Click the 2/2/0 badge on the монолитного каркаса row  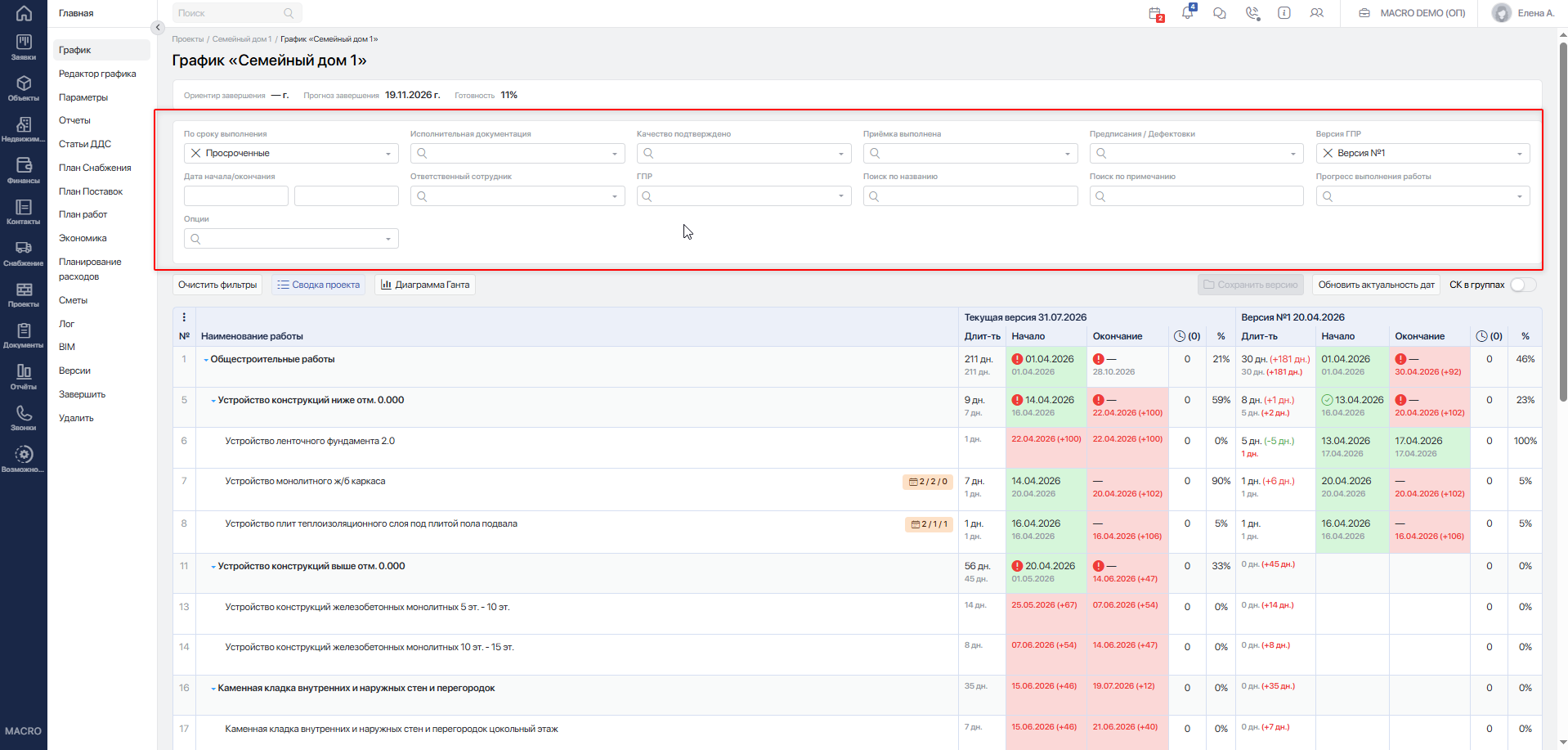click(929, 482)
